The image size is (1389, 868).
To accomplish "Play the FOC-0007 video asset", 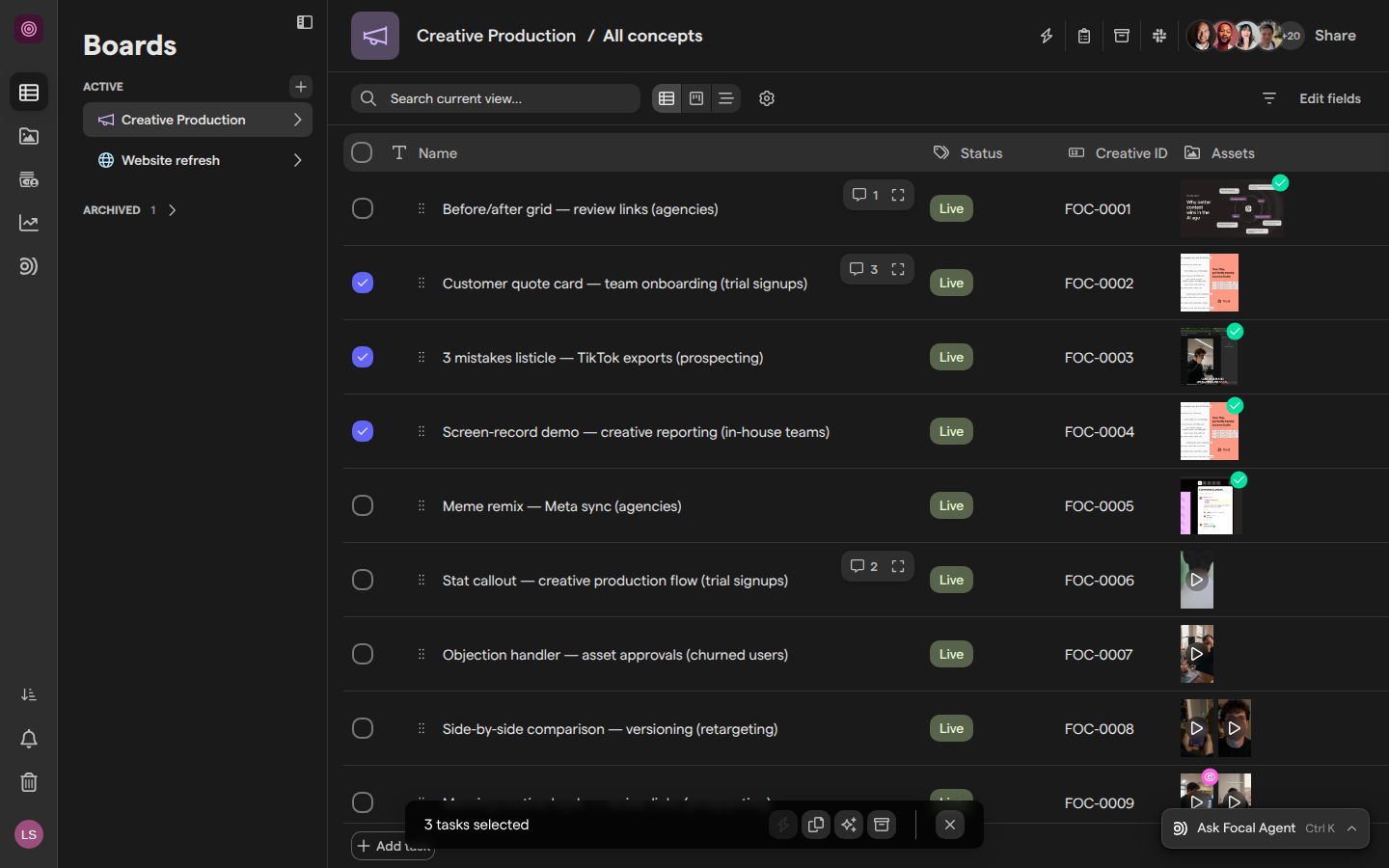I will pyautogui.click(x=1197, y=654).
